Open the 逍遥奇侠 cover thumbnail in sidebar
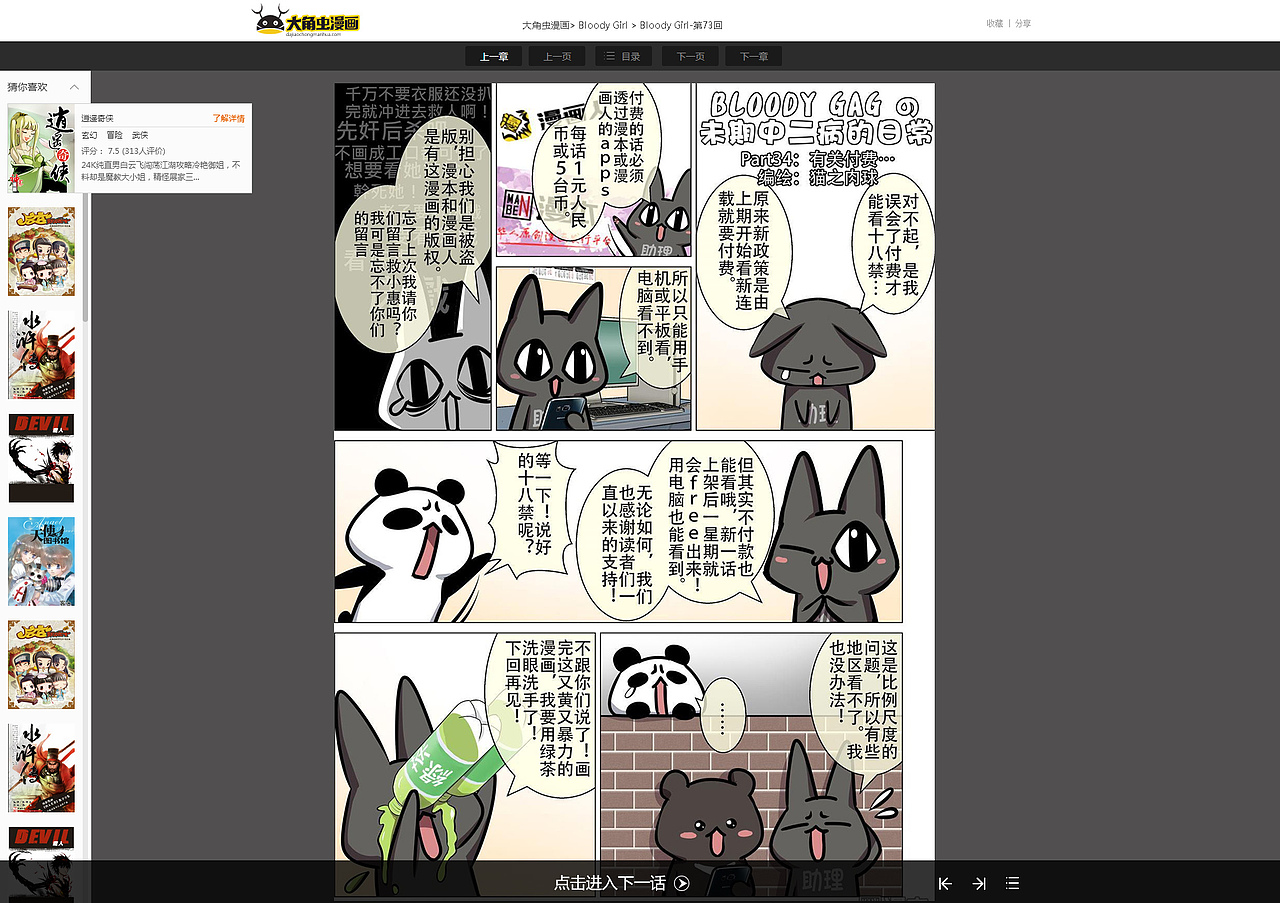 [x=41, y=148]
